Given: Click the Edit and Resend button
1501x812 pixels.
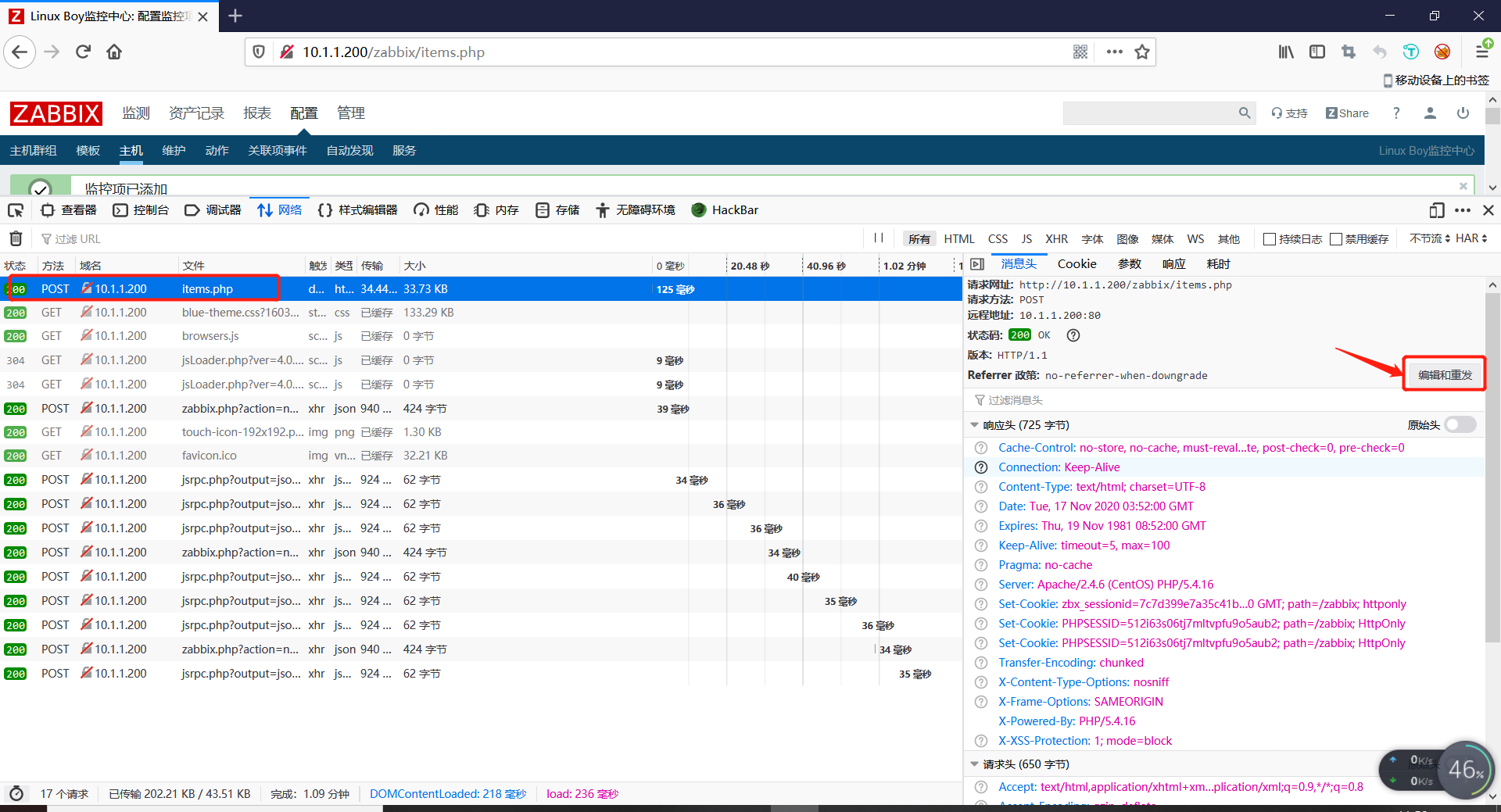Looking at the screenshot, I should 1445,375.
